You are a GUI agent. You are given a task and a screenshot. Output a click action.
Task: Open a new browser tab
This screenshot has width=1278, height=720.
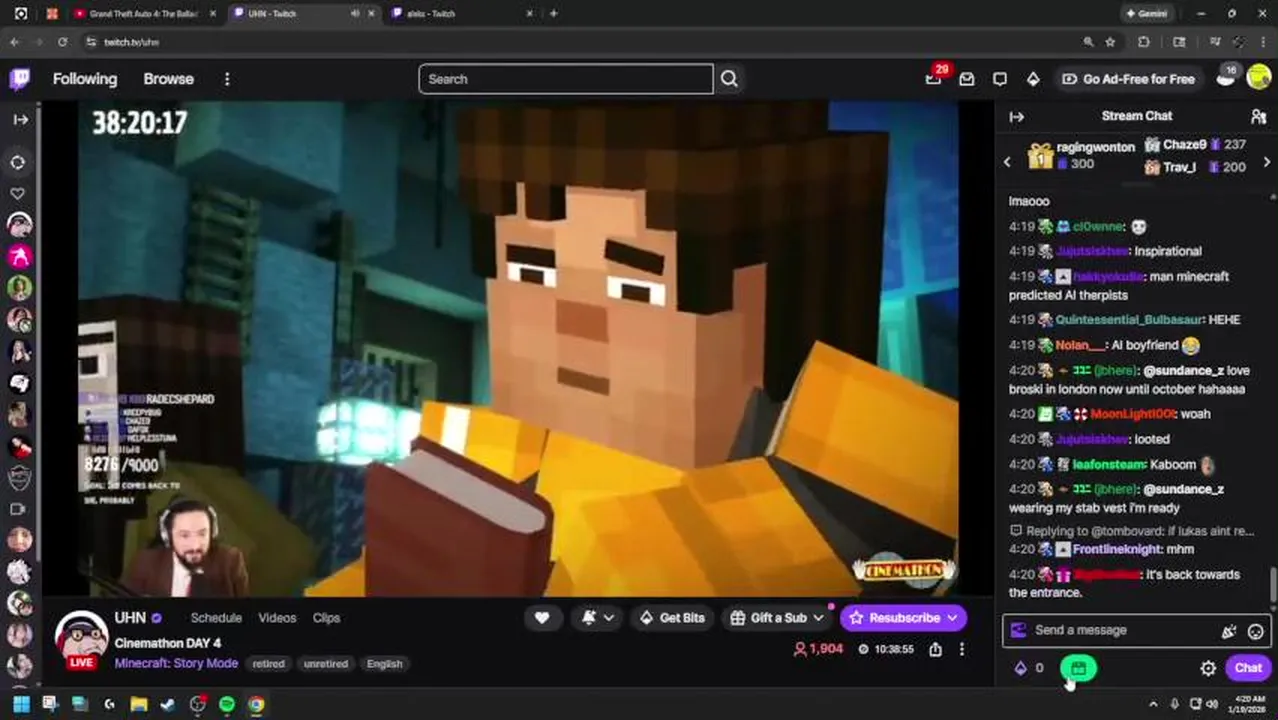pyautogui.click(x=554, y=14)
